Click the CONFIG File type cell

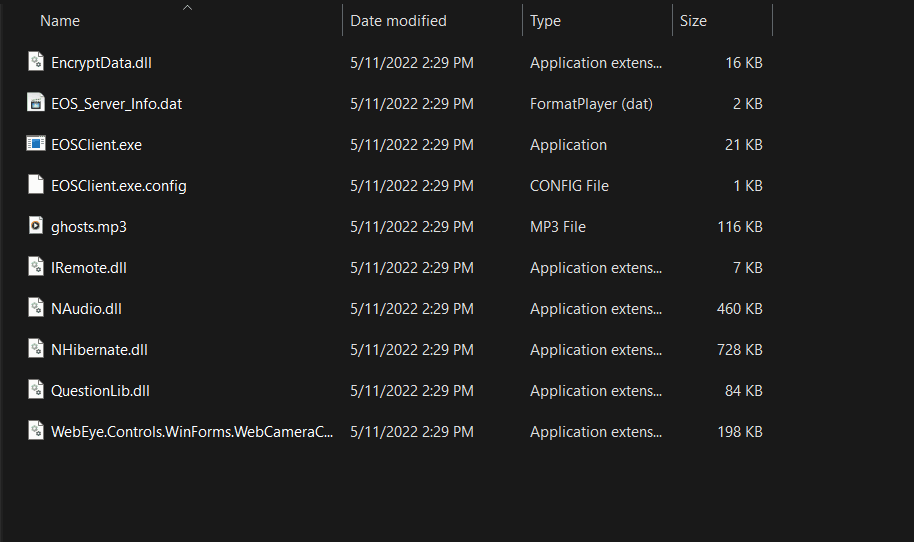569,186
